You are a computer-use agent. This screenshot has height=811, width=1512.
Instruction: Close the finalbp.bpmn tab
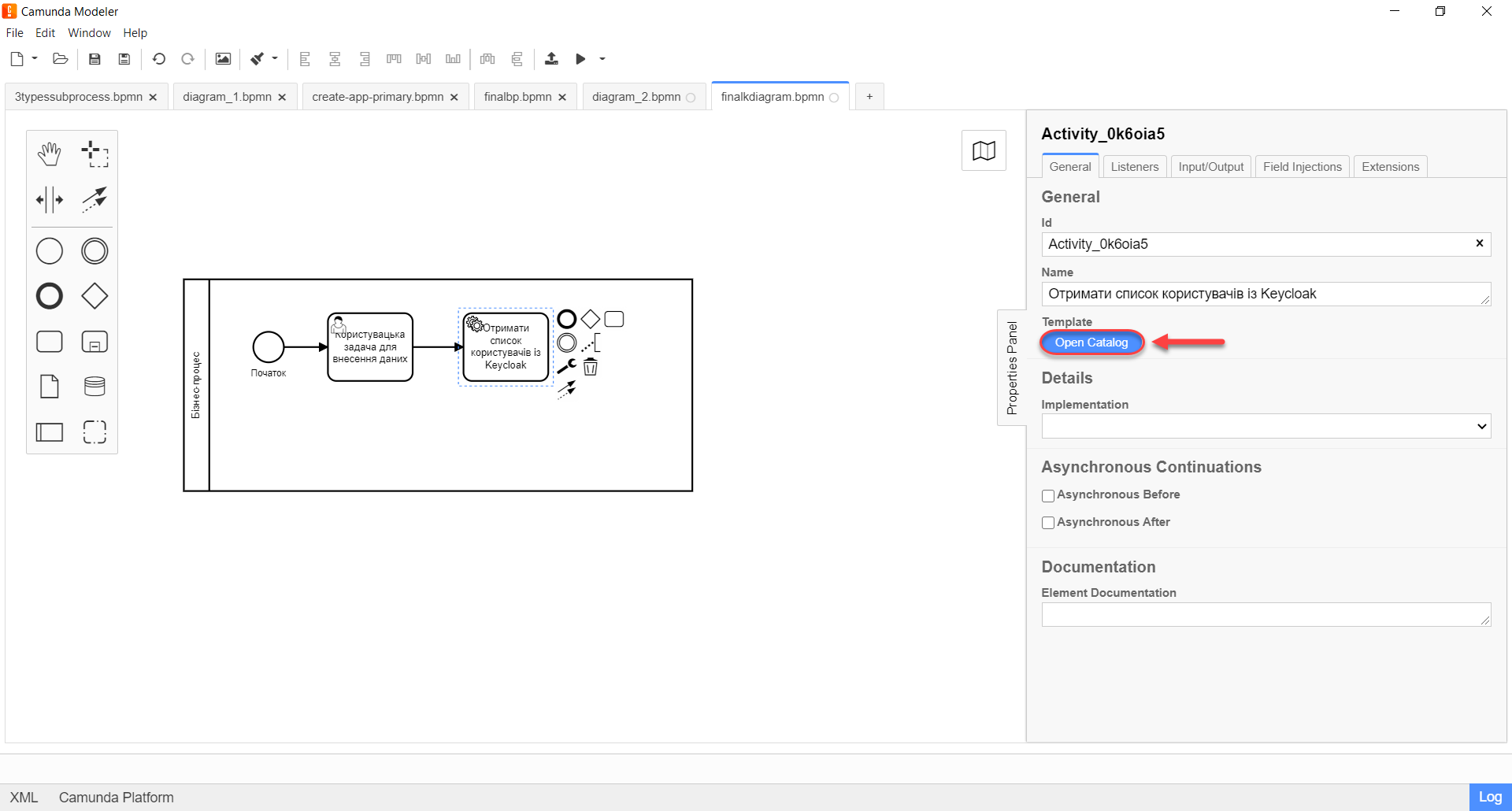[x=562, y=98]
